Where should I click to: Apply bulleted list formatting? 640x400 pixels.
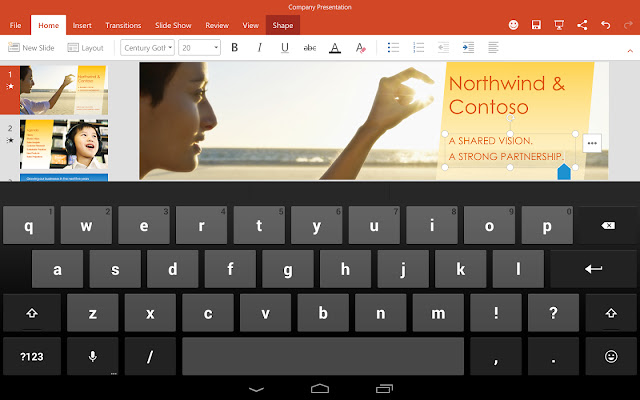[x=393, y=47]
